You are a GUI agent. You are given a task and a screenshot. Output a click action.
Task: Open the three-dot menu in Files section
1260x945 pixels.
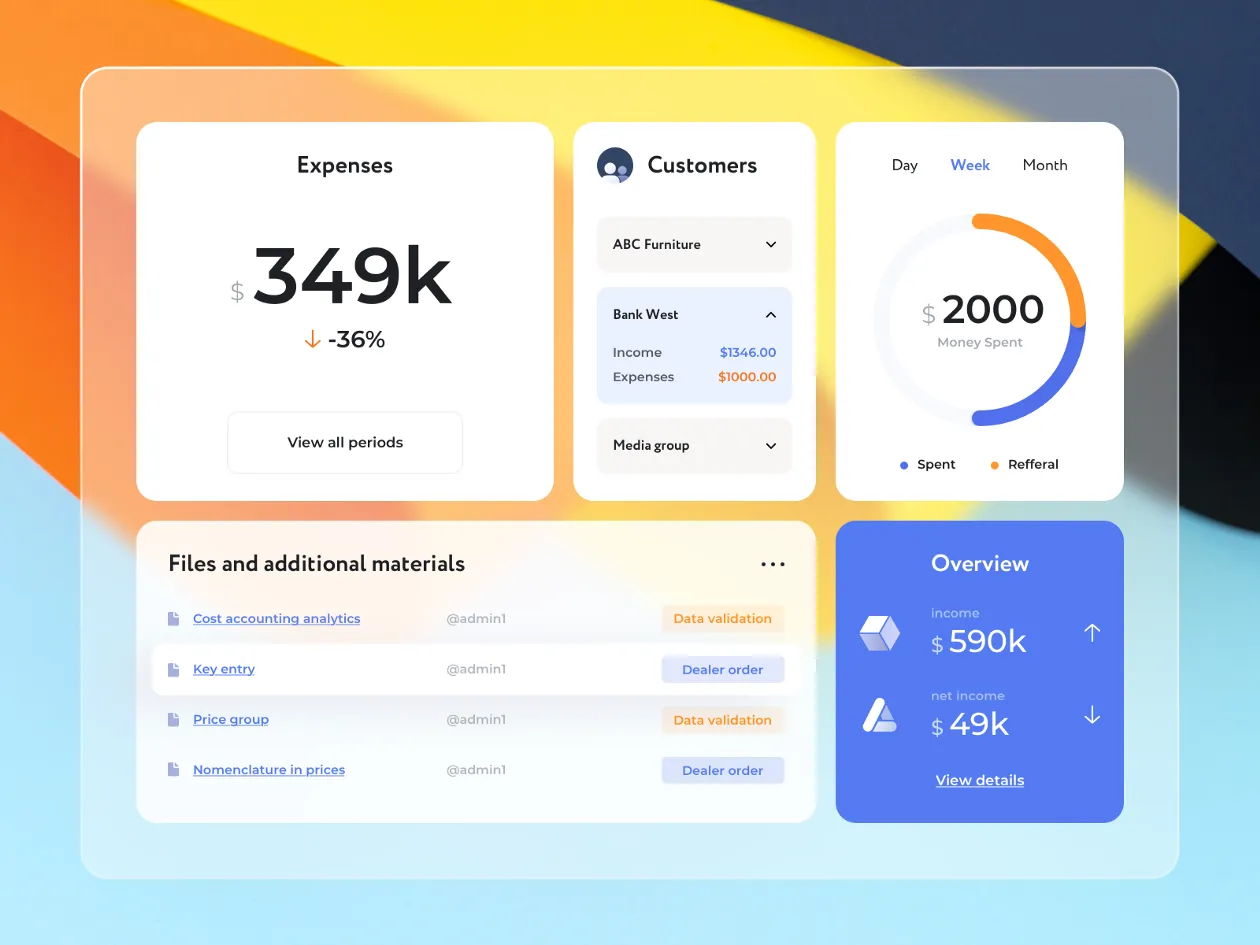[x=772, y=564]
